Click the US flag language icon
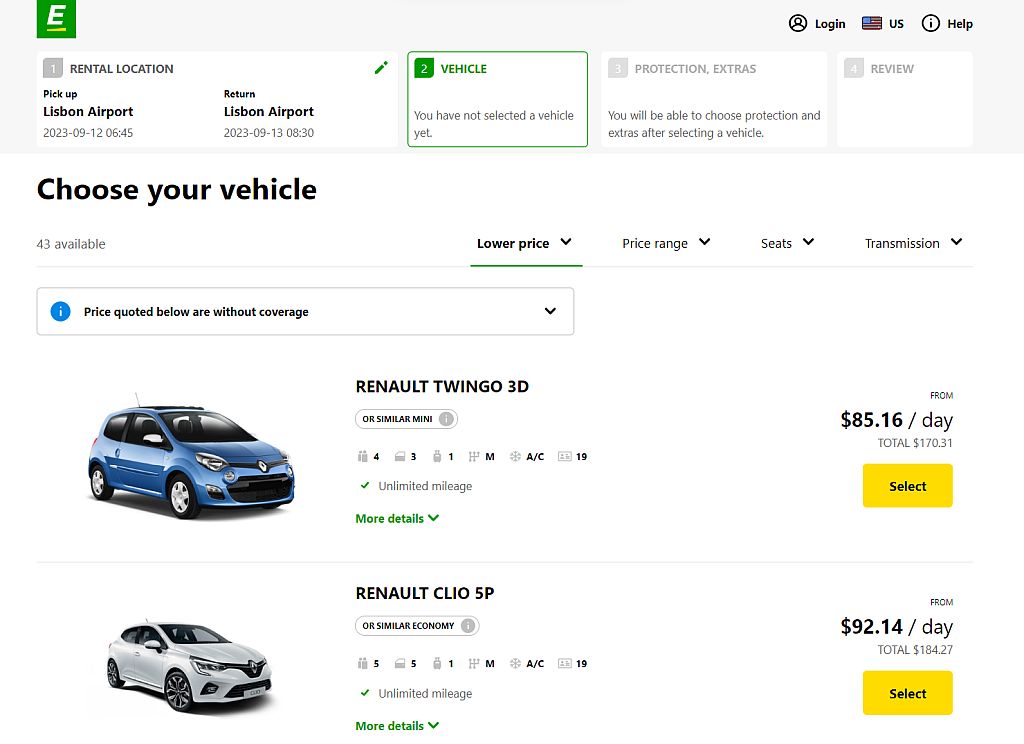Screen dimensions: 1024x744 click(871, 23)
